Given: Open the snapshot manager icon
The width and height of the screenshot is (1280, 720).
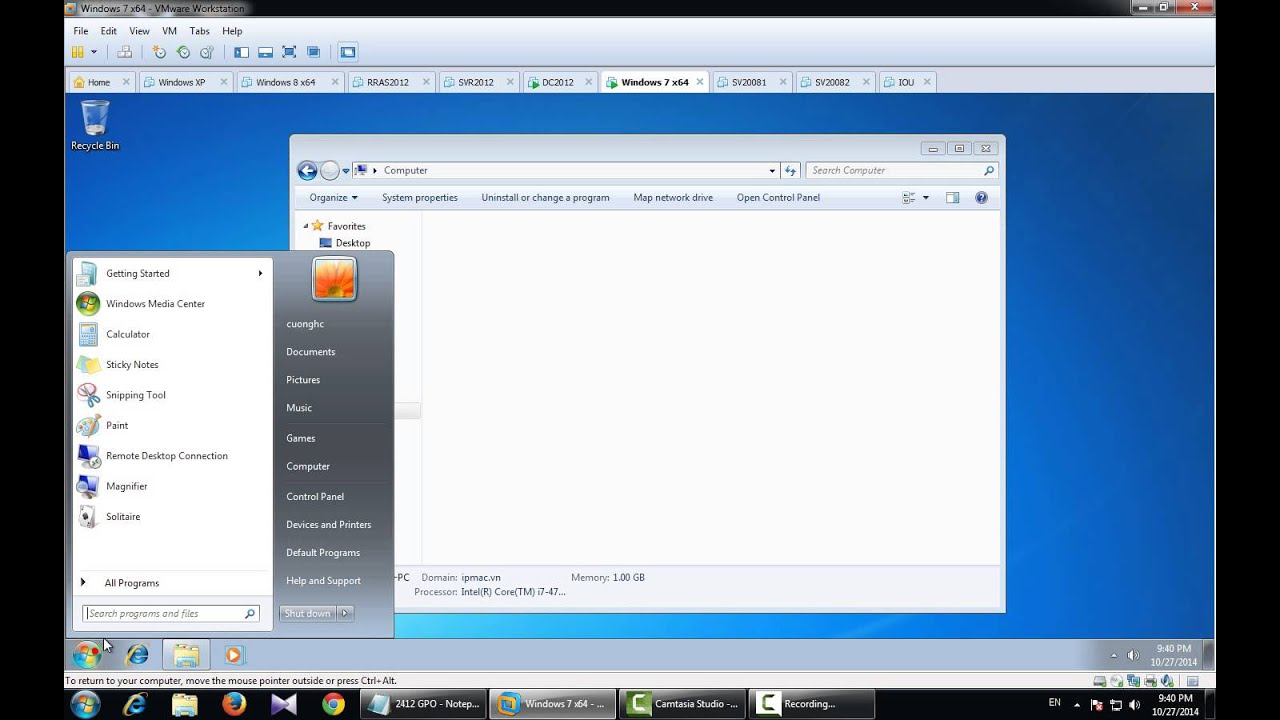Looking at the screenshot, I should [x=207, y=52].
